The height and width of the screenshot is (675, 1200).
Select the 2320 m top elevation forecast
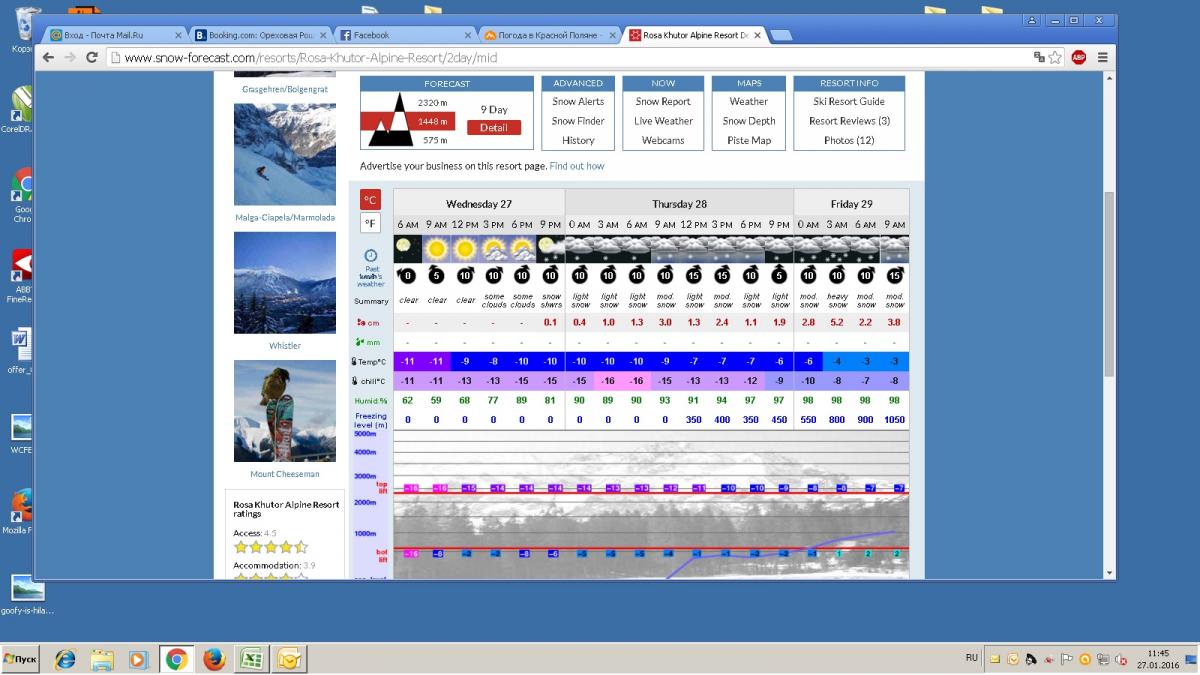pos(432,103)
